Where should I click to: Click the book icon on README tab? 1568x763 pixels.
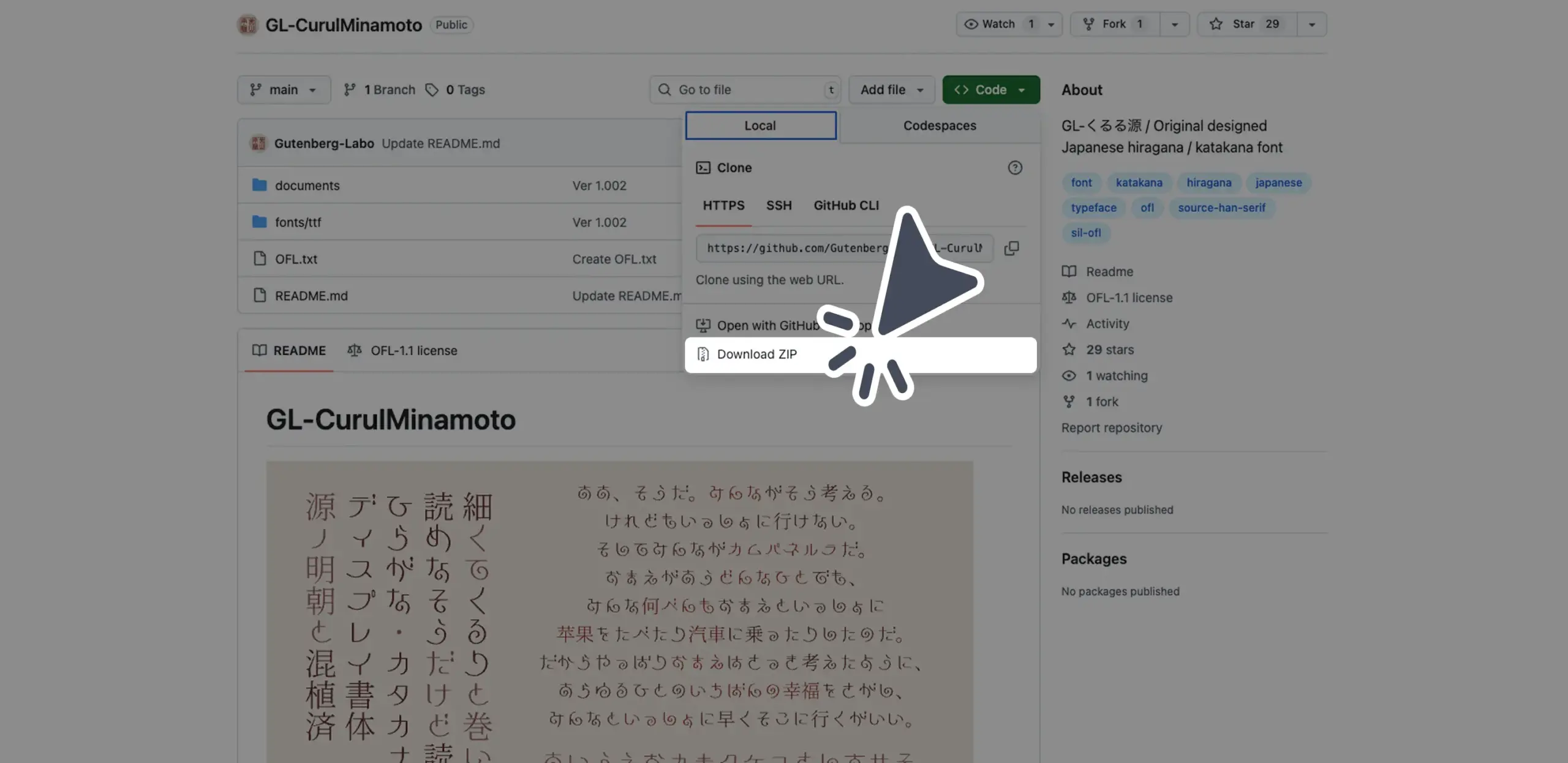coord(259,350)
